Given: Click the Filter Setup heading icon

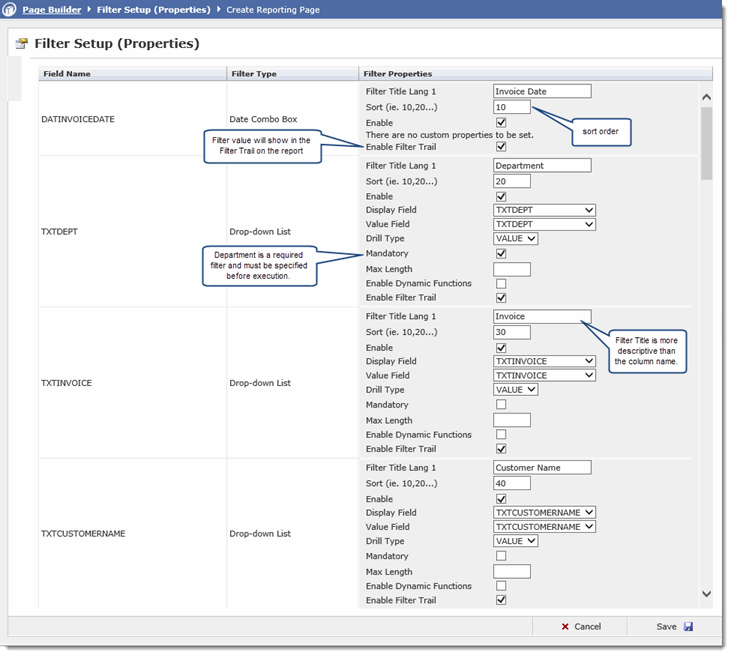Looking at the screenshot, I should 21,44.
